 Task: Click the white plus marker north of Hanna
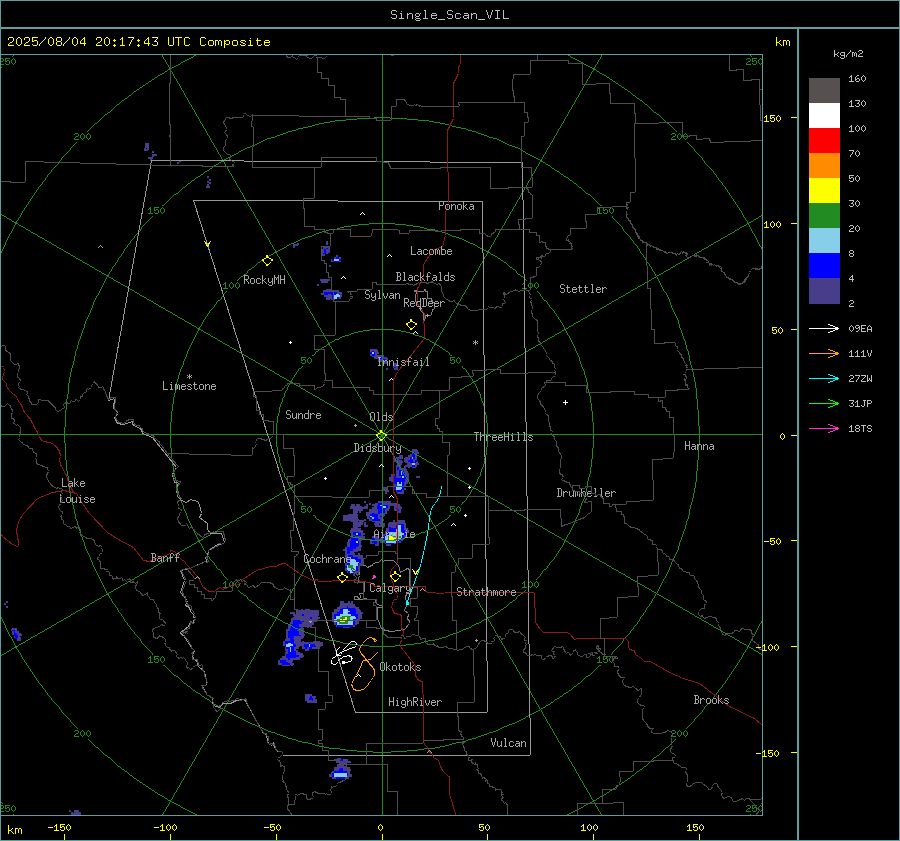click(x=565, y=402)
